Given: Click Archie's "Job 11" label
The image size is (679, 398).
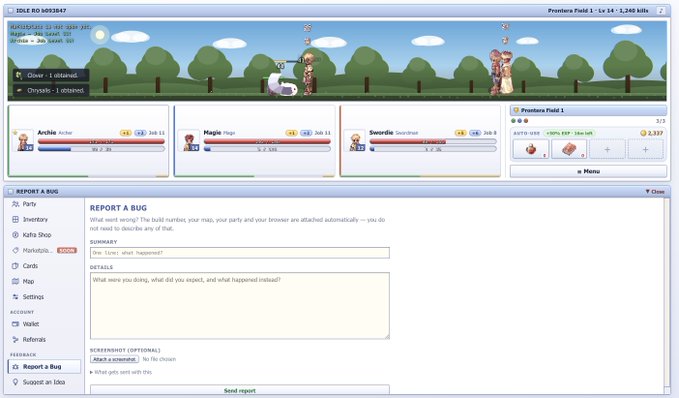Looking at the screenshot, I should pos(157,133).
